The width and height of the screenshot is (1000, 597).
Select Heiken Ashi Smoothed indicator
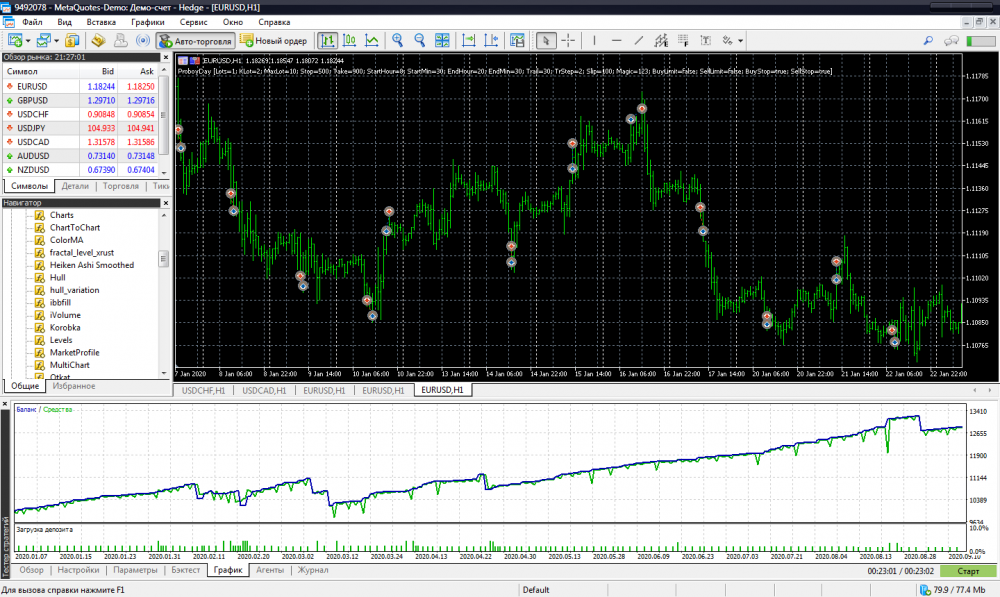point(92,265)
